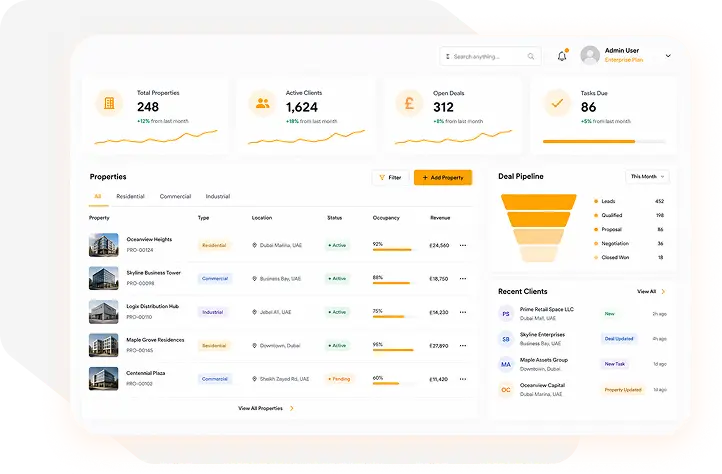Click the Closed Won legend entry
The image size is (722, 474).
pyautogui.click(x=629, y=257)
